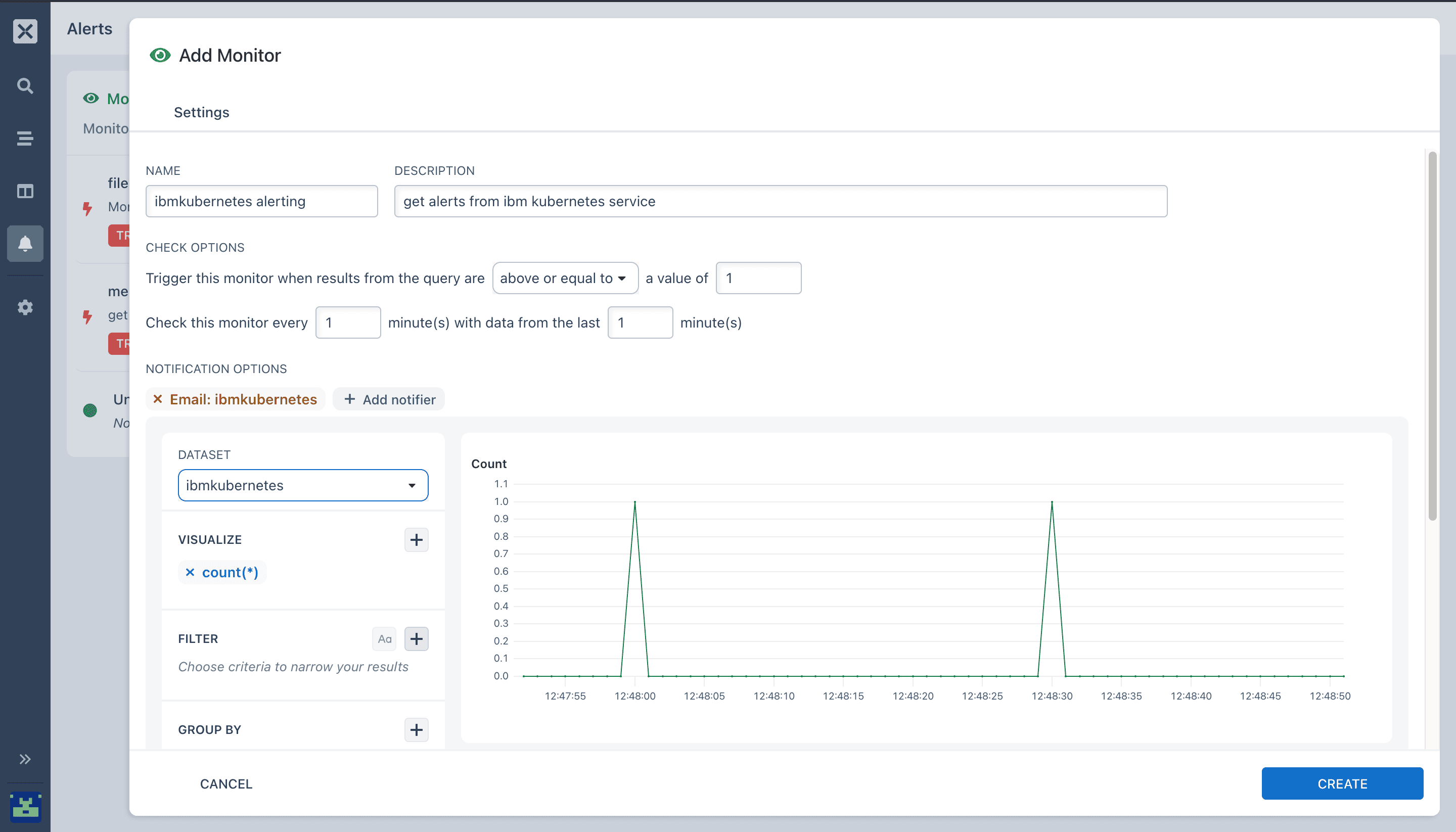
Task: Click the green eye icon beside Add Monitor
Action: point(160,55)
